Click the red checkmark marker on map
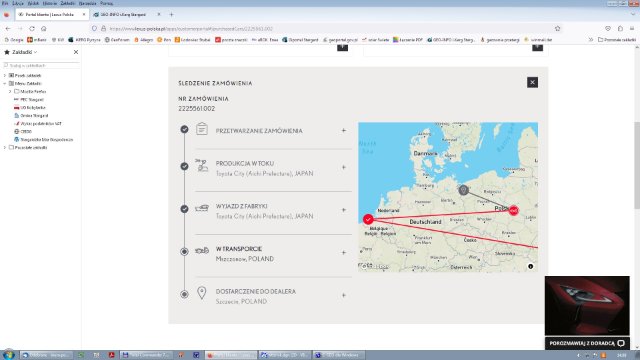 368,219
